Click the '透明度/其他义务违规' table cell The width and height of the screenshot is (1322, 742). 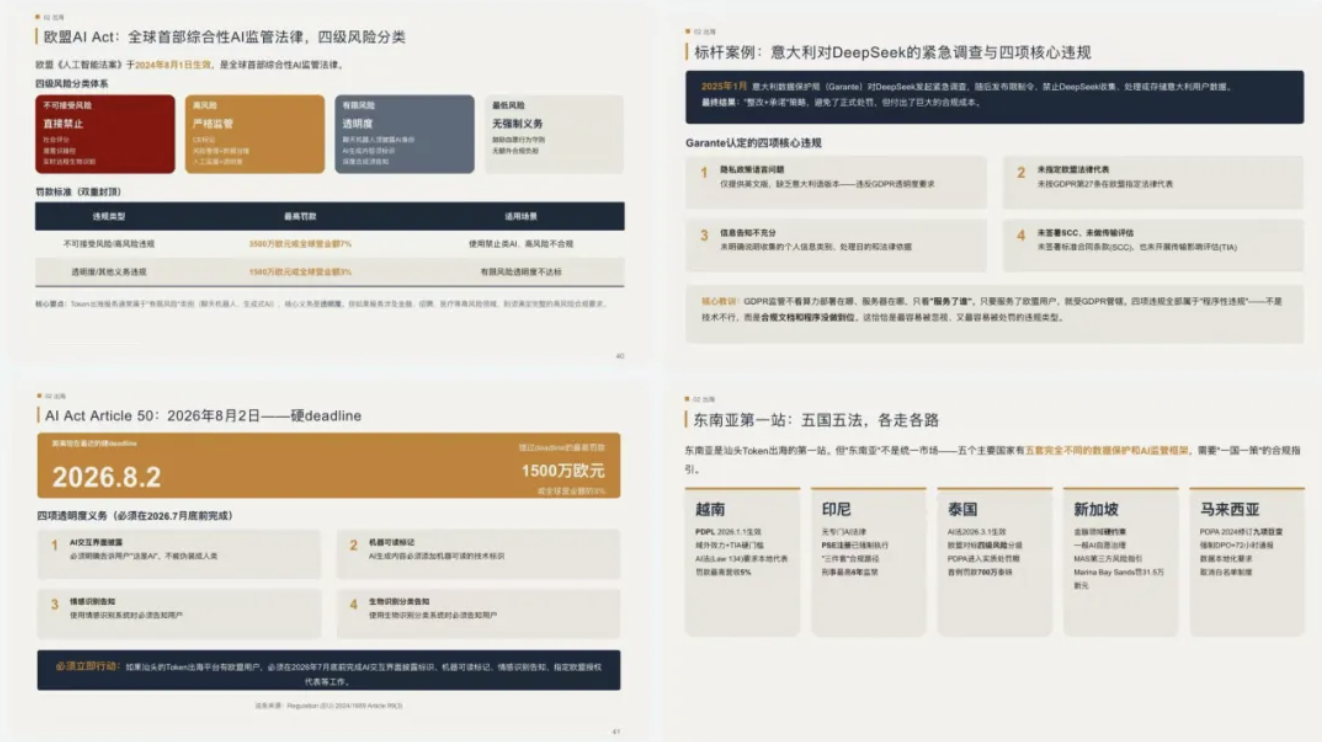click(x=109, y=272)
